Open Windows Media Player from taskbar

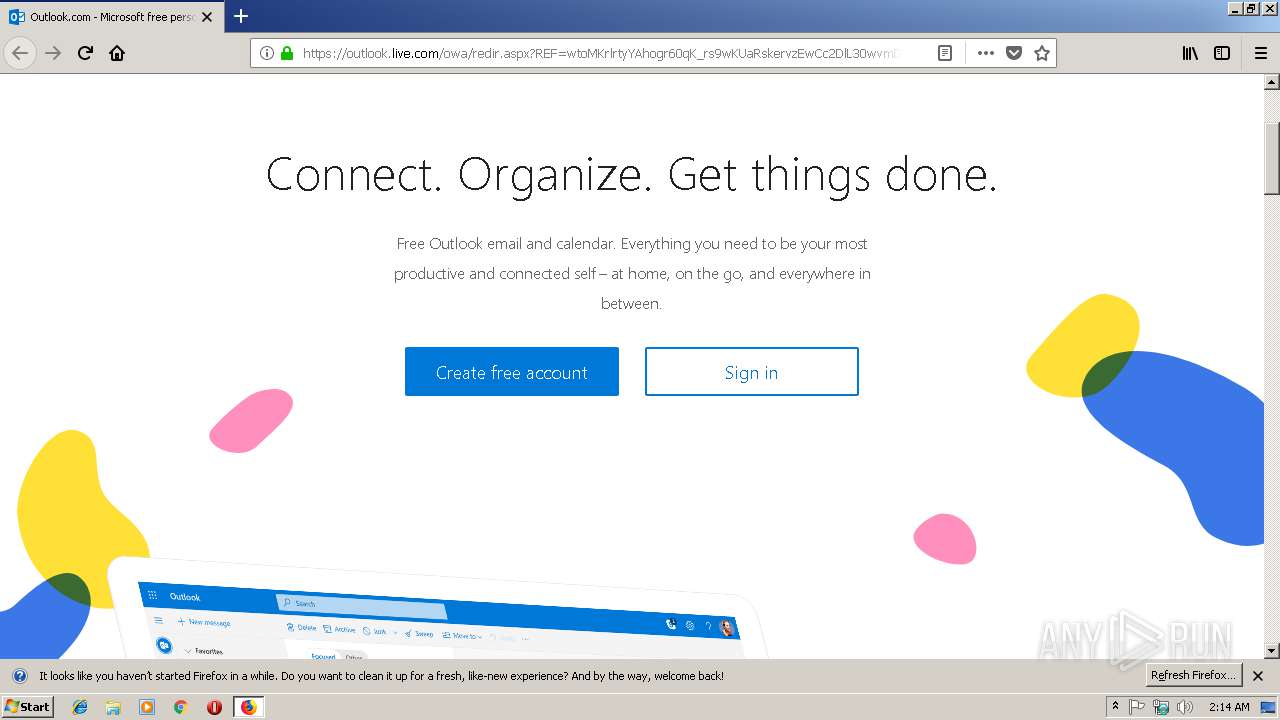coord(147,707)
